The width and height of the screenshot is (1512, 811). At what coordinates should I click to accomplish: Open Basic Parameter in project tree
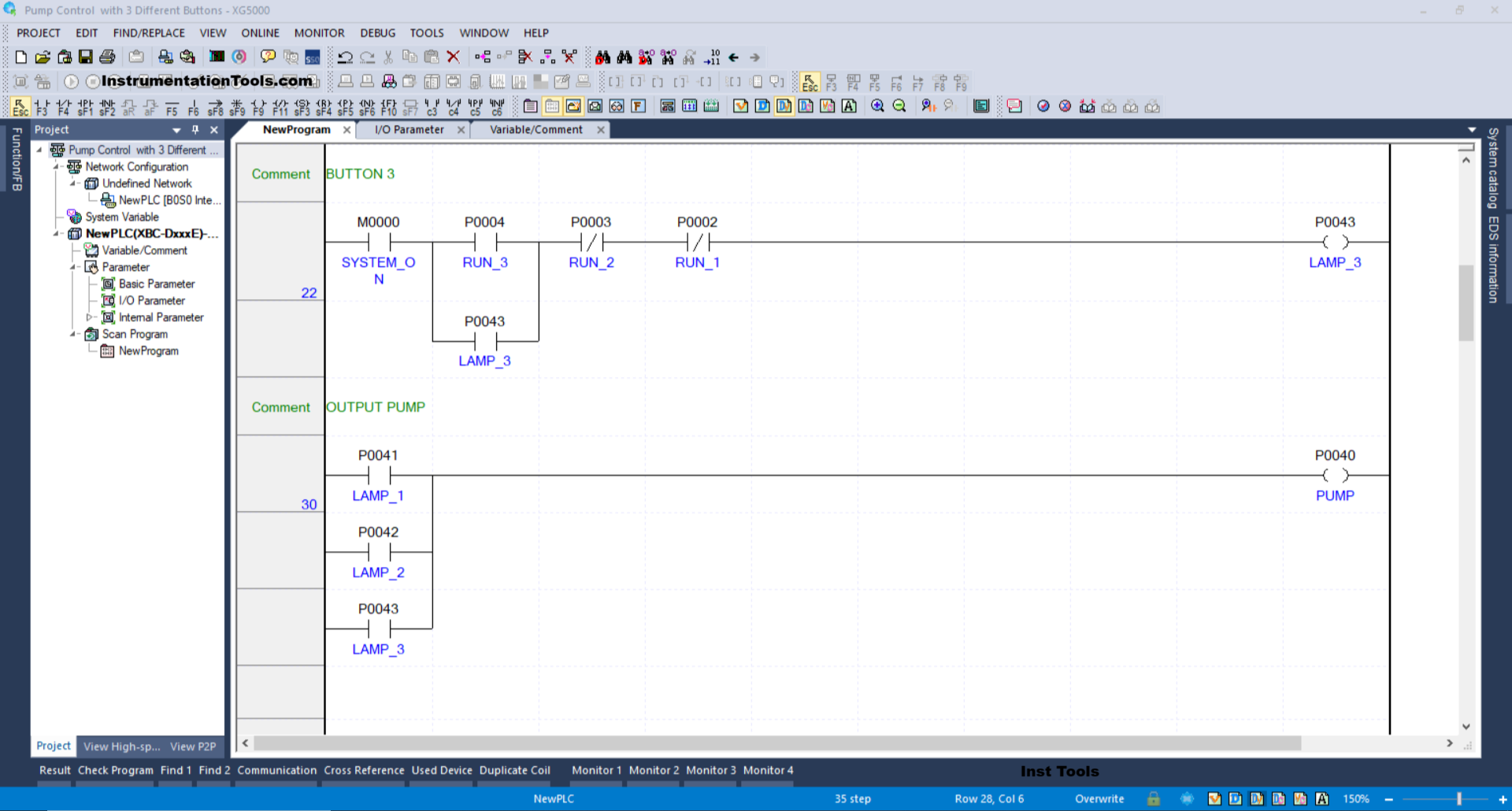[x=156, y=283]
